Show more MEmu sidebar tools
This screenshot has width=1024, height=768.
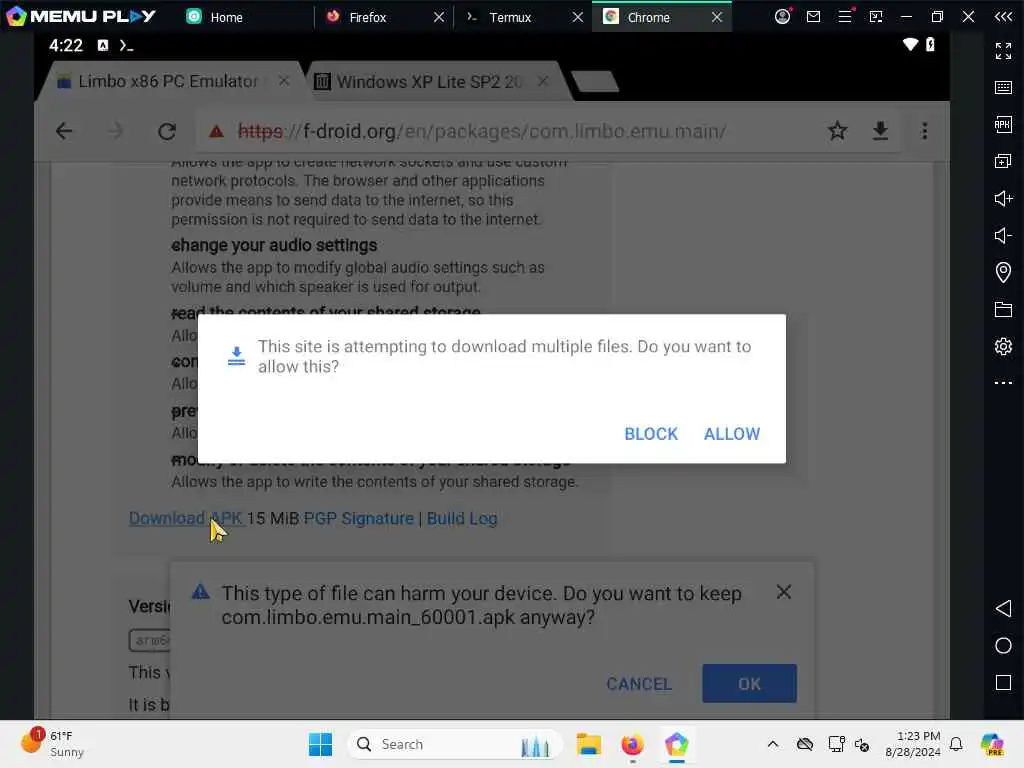(x=1003, y=383)
